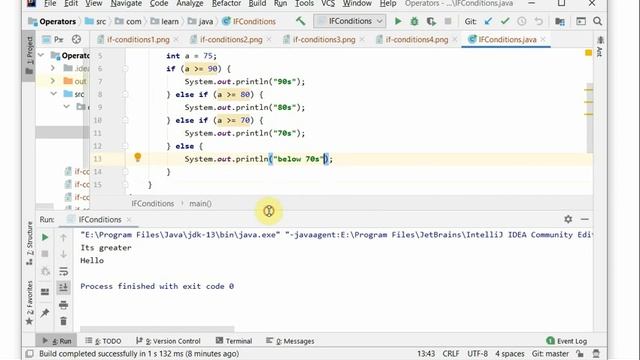Hide the Run tool window with minus icon
Image resolution: width=640 pixels, height=360 pixels.
584,219
